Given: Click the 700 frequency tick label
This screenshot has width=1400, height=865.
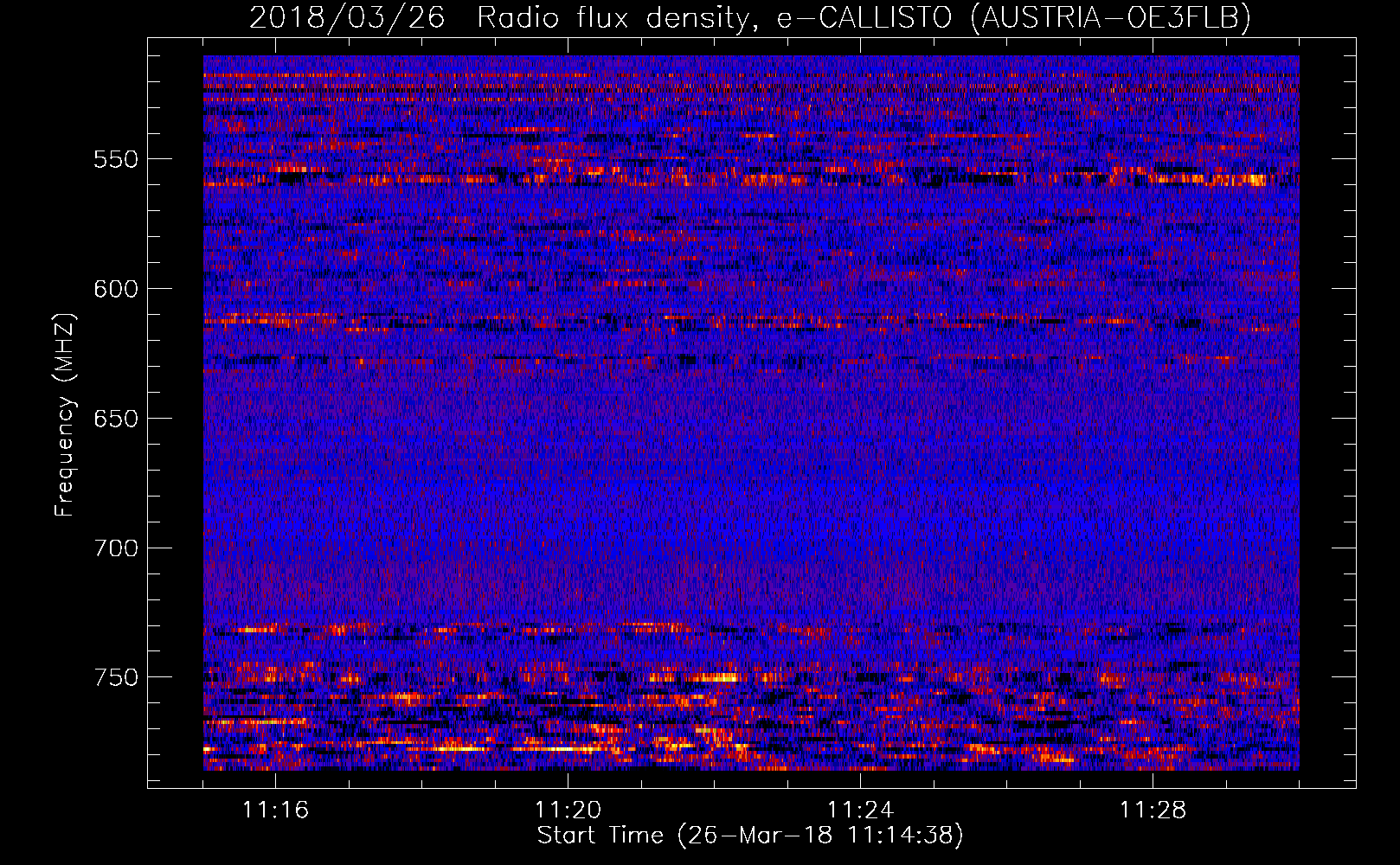Looking at the screenshot, I should point(115,548).
